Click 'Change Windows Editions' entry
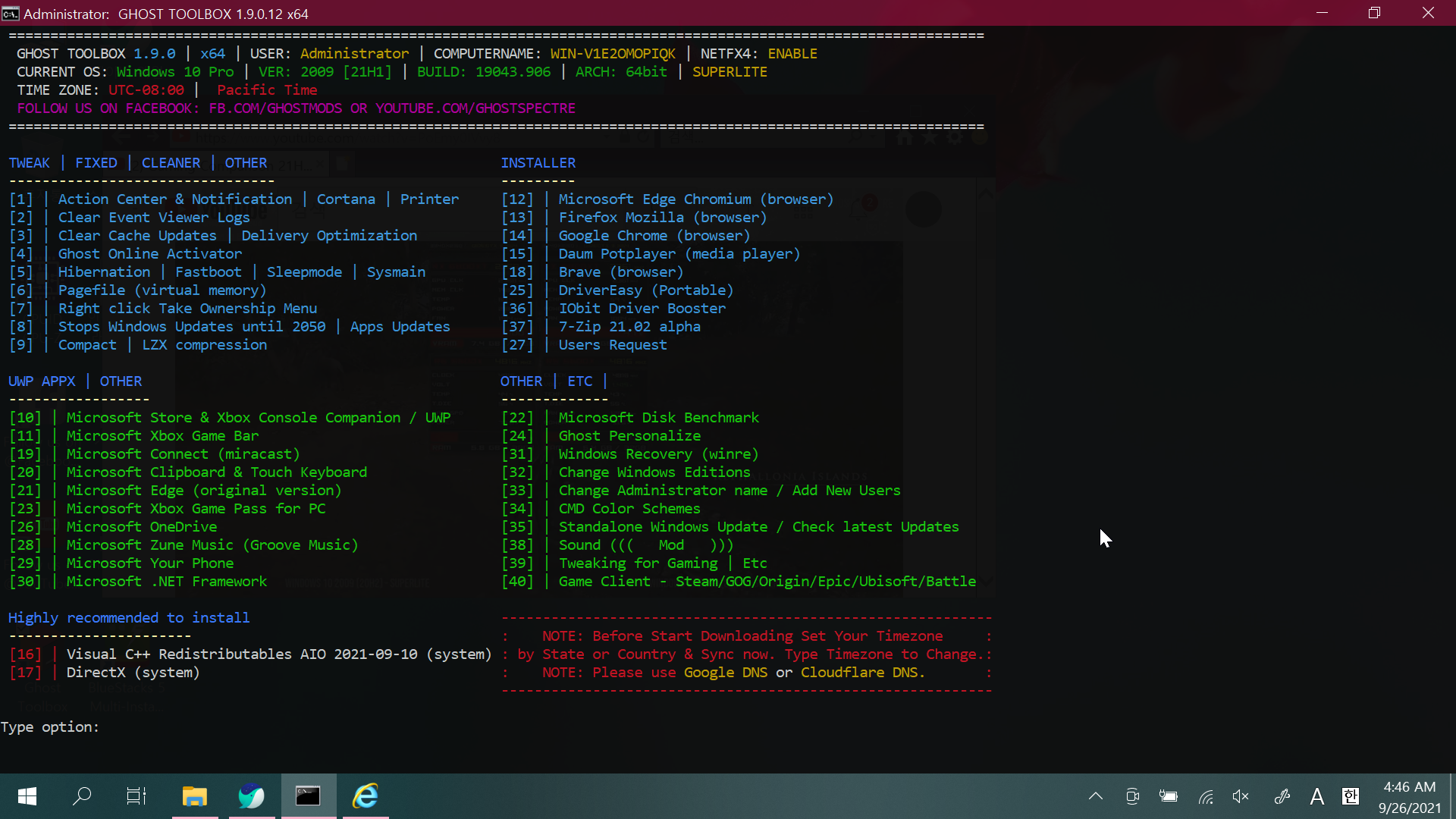 click(654, 472)
